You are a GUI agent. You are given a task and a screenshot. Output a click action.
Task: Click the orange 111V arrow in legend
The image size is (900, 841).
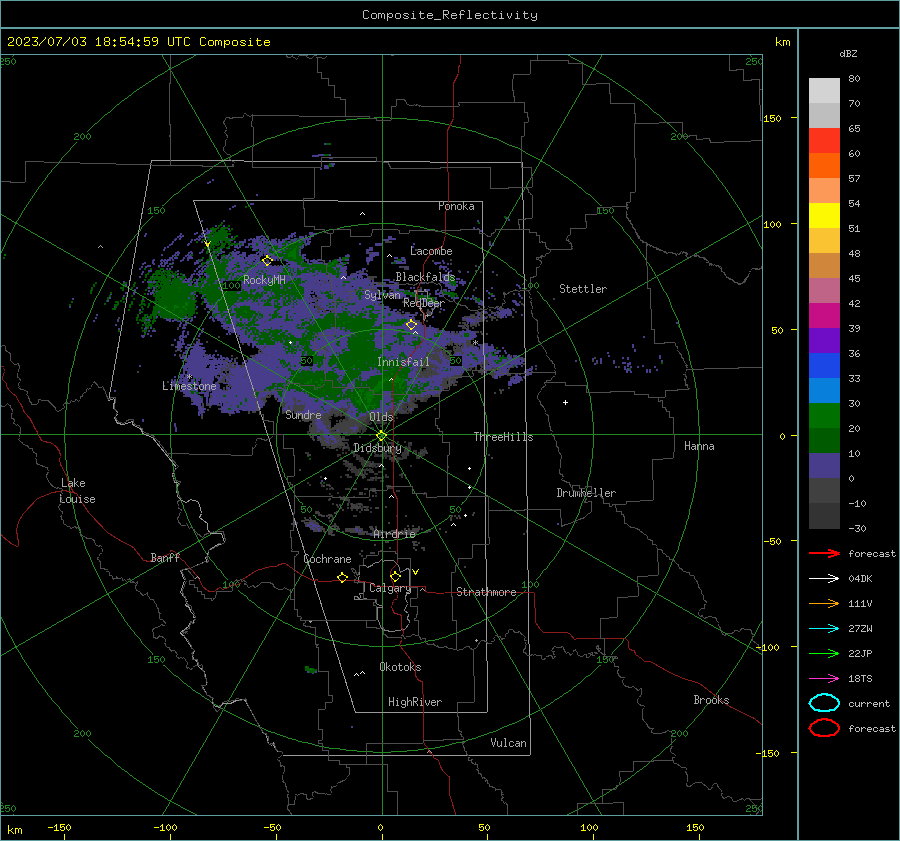pyautogui.click(x=824, y=603)
